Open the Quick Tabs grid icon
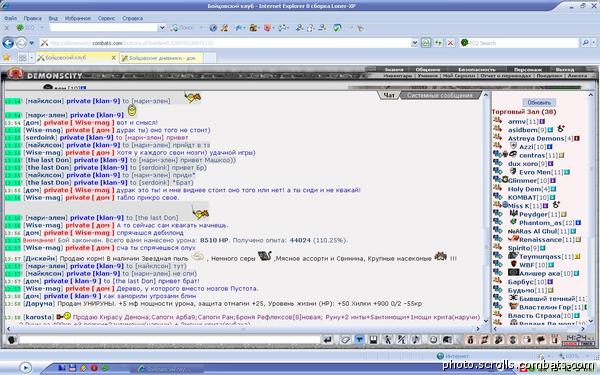The width and height of the screenshot is (600, 375). click(23, 58)
